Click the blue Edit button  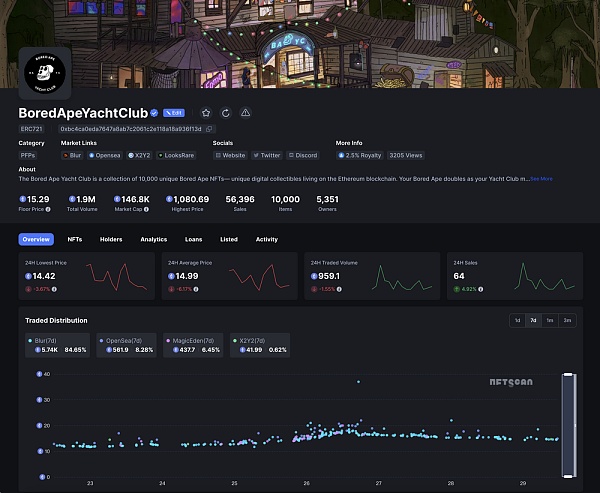click(x=174, y=113)
